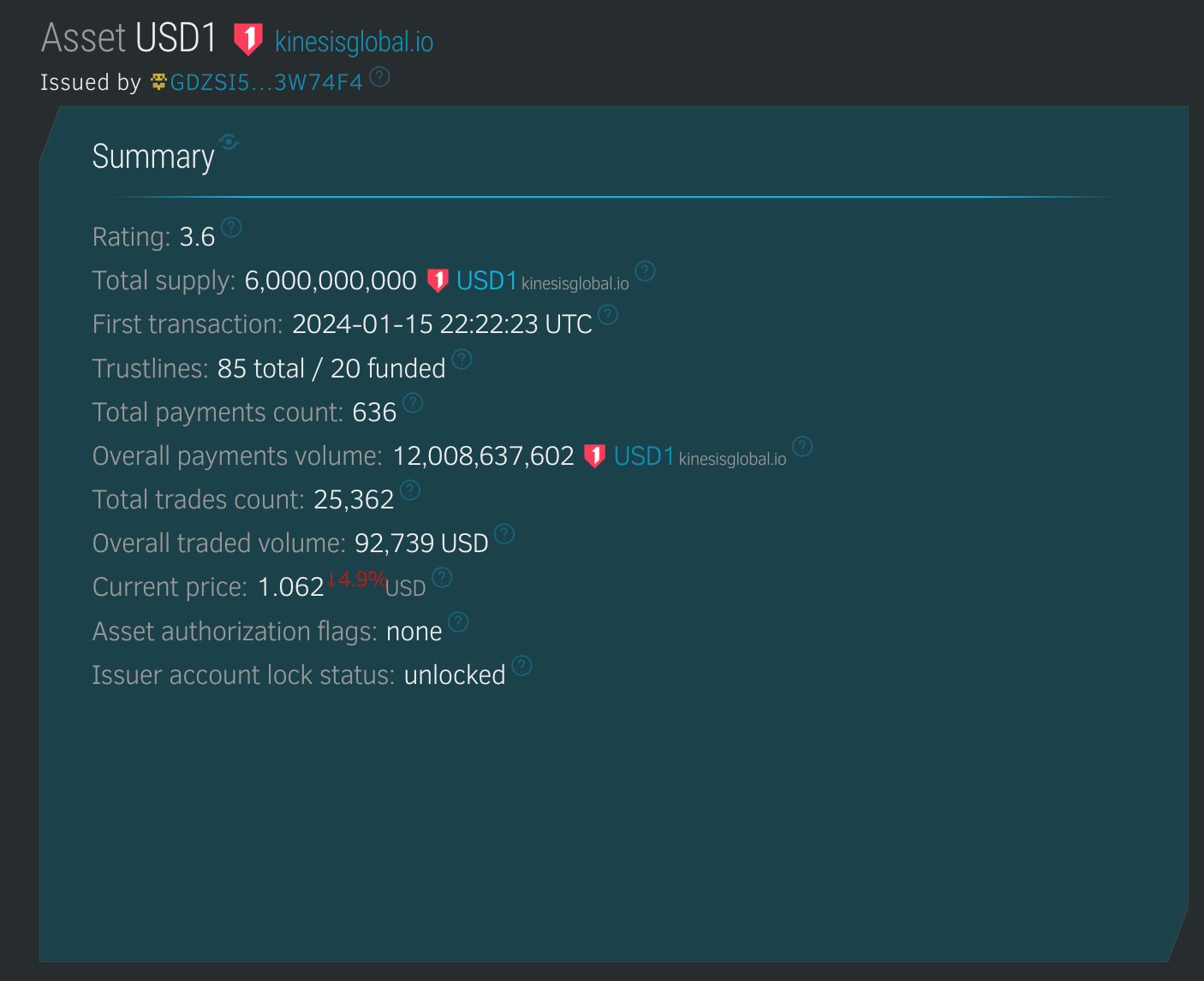Viewport: 1204px width, 981px height.
Task: Open issuer account GDZSI5...3W74F4
Action: [x=266, y=82]
